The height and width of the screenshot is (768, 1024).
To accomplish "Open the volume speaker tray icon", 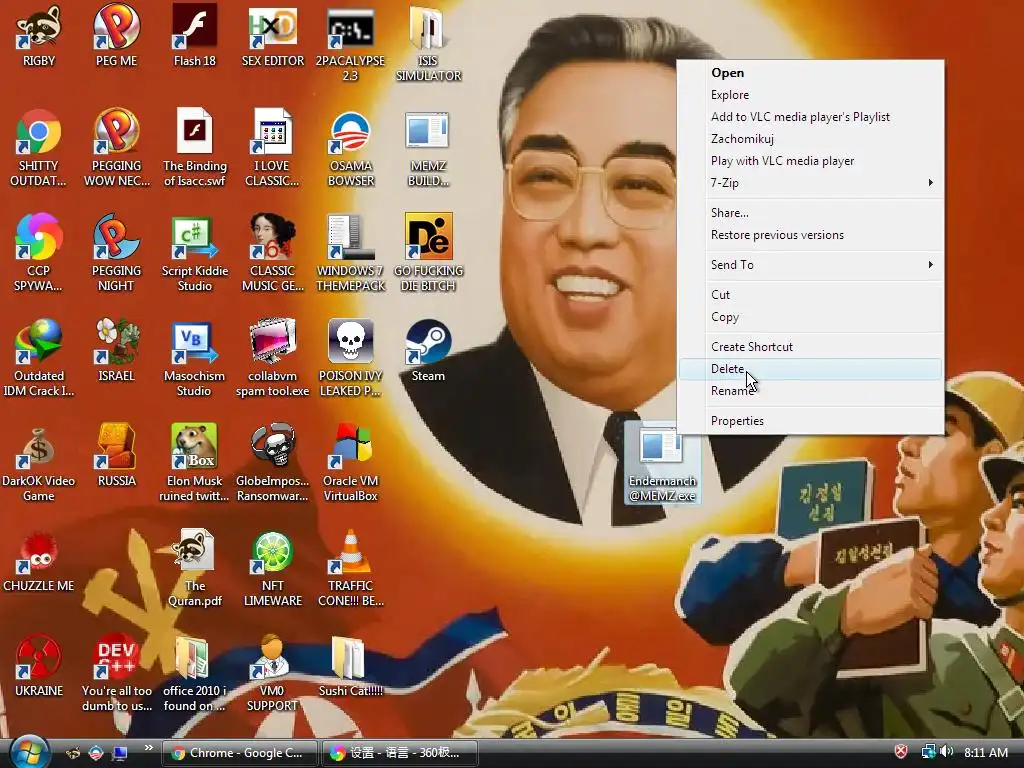I will tap(947, 752).
